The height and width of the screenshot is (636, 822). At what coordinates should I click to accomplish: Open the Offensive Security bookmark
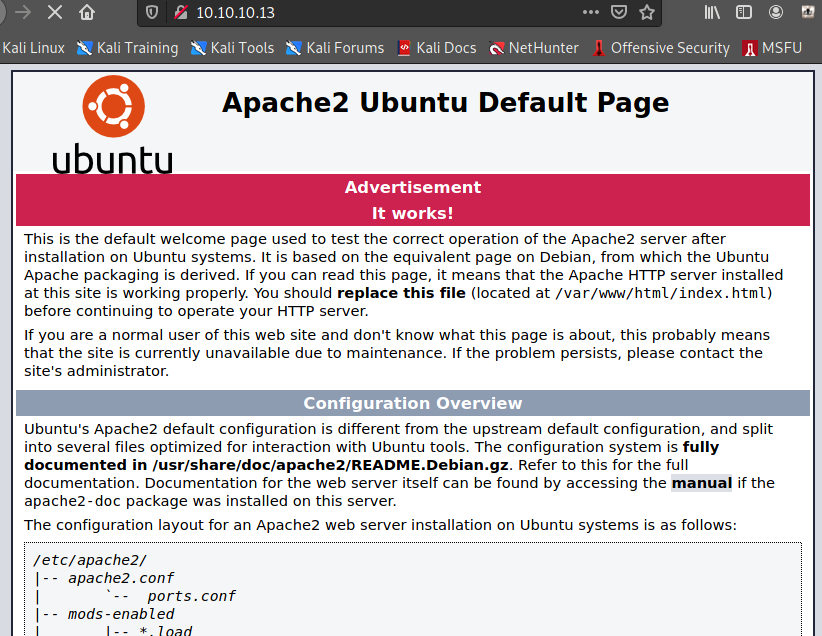coord(661,48)
